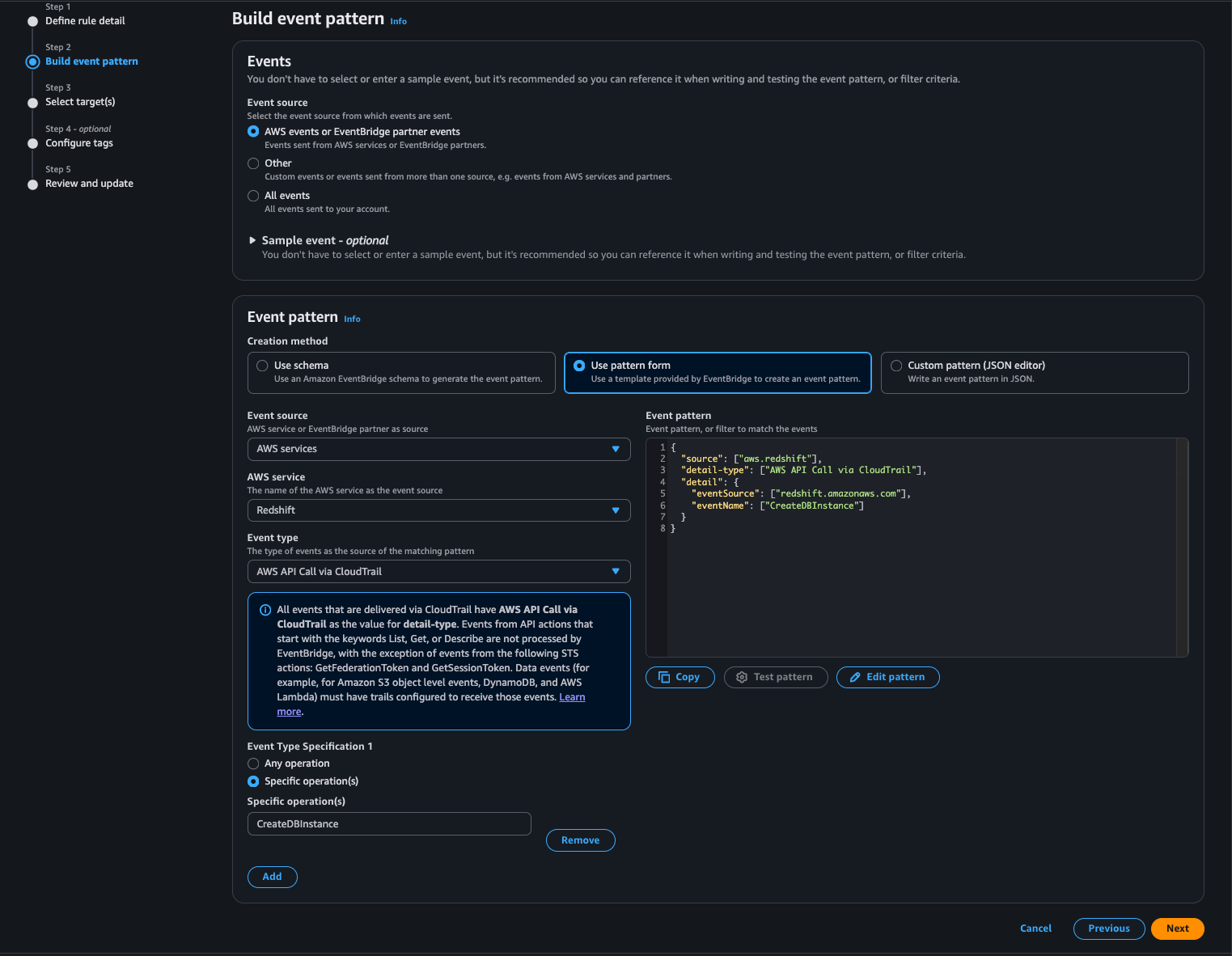
Task: Open the Redshift AWS service dropdown
Action: click(x=438, y=510)
